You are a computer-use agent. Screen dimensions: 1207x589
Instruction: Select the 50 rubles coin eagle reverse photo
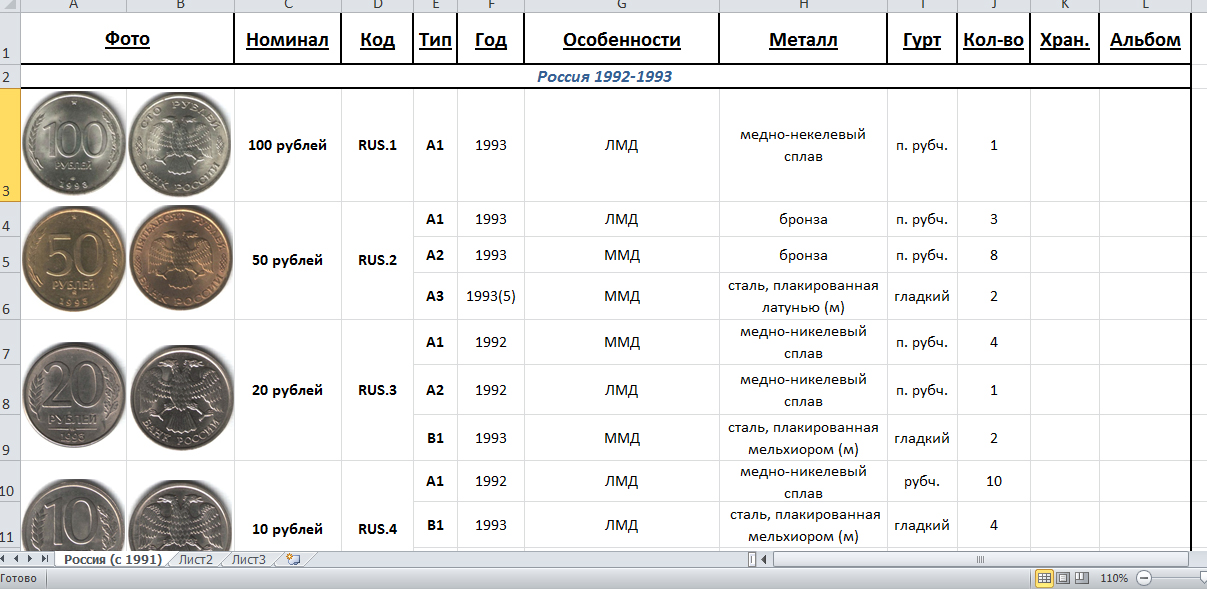(x=181, y=259)
